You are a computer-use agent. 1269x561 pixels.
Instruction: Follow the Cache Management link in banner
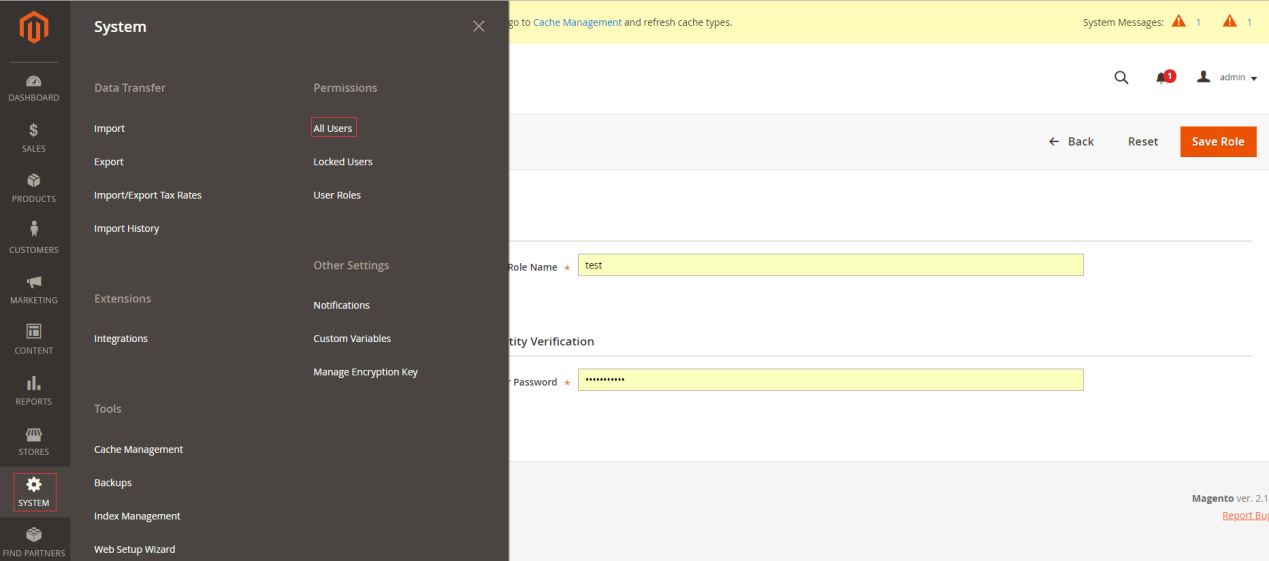click(577, 22)
